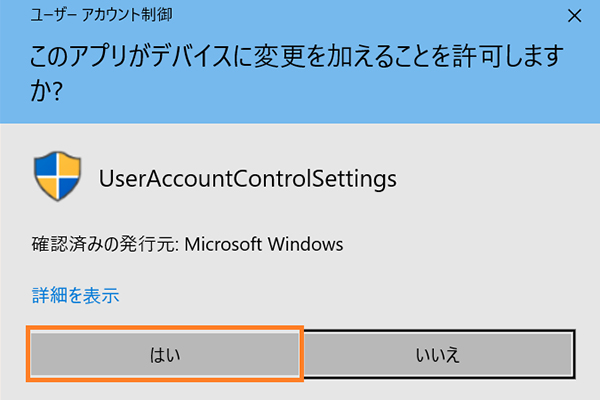This screenshot has width=600, height=400.
Task: Choose No to block UserAccountControlSettings
Action: point(437,353)
